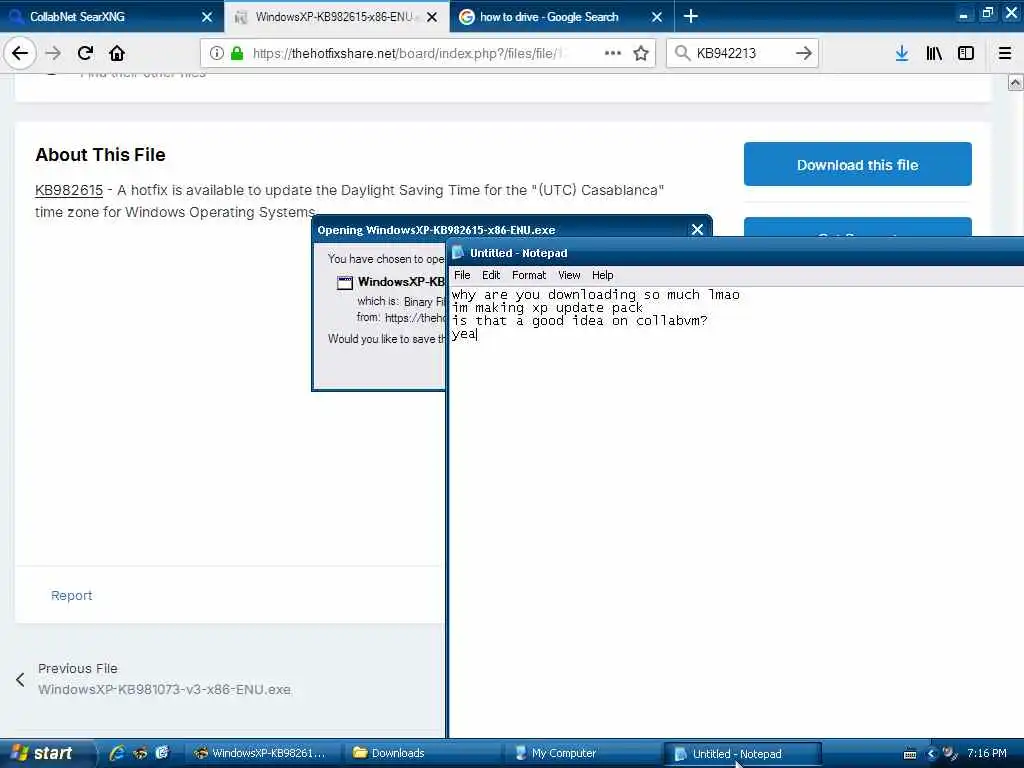The width and height of the screenshot is (1024, 768).
Task: Click the tray icon left of the clock
Action: pos(949,754)
